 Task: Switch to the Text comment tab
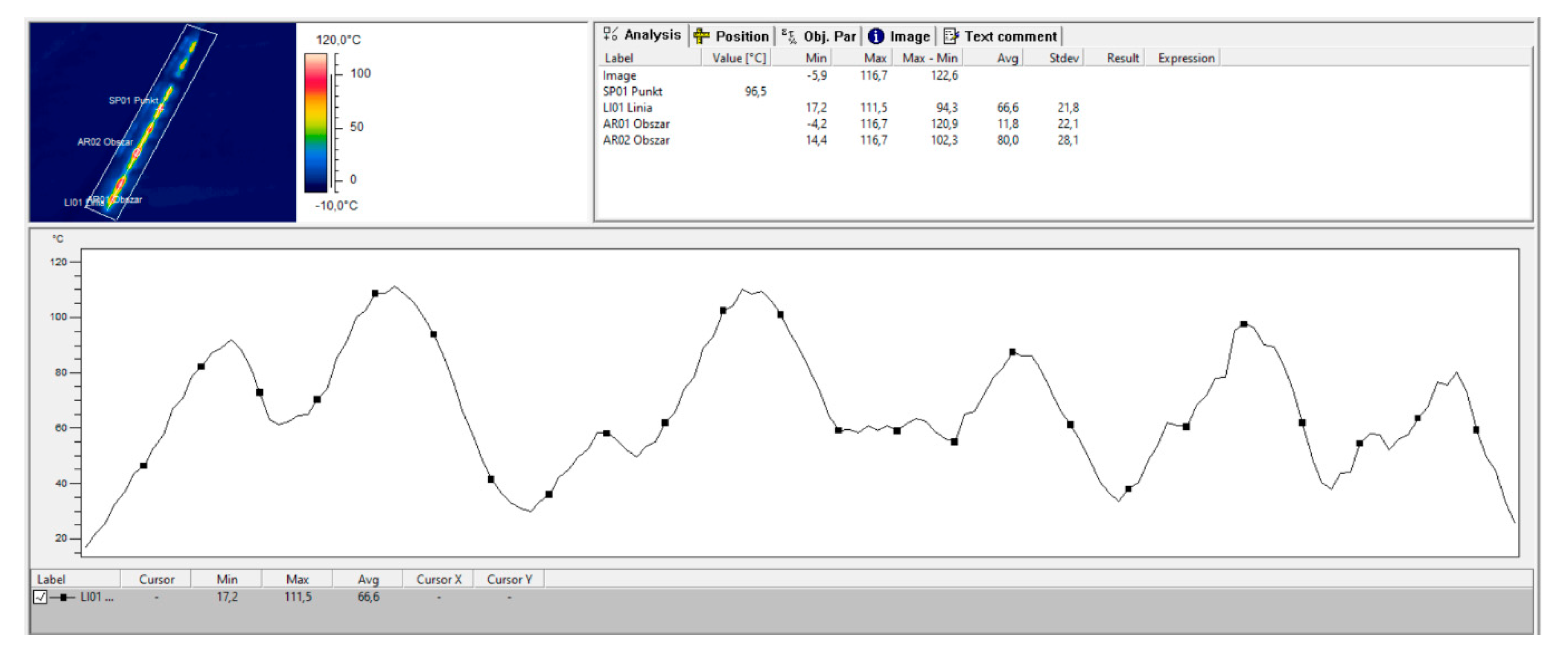1010,36
